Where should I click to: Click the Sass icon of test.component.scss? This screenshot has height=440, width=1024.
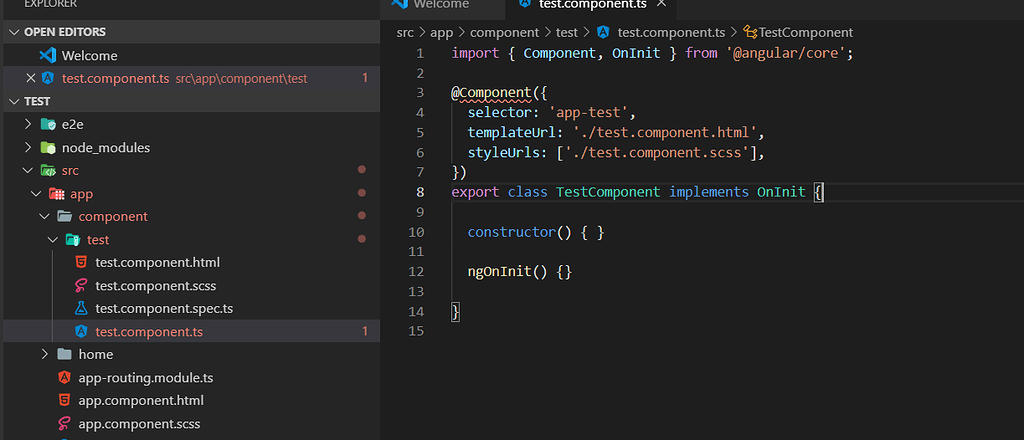point(81,285)
